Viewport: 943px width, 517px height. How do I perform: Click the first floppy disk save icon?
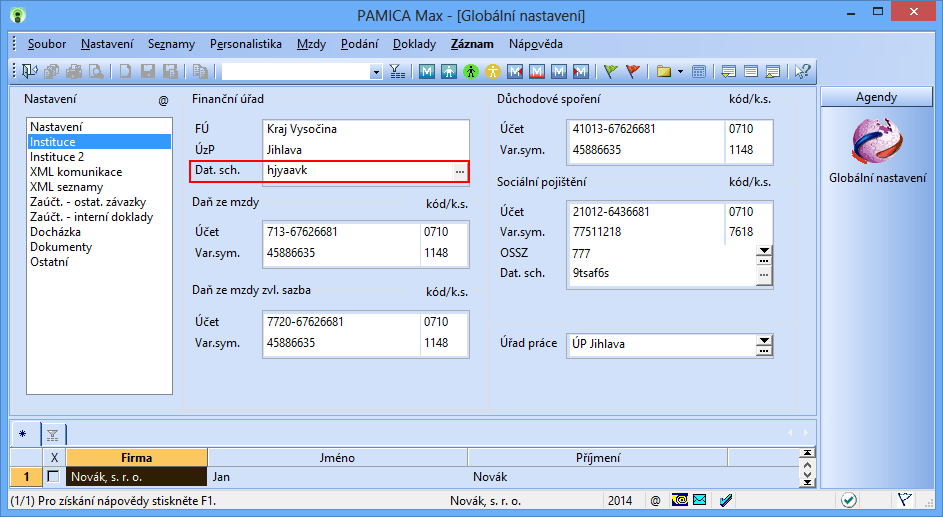(x=148, y=72)
